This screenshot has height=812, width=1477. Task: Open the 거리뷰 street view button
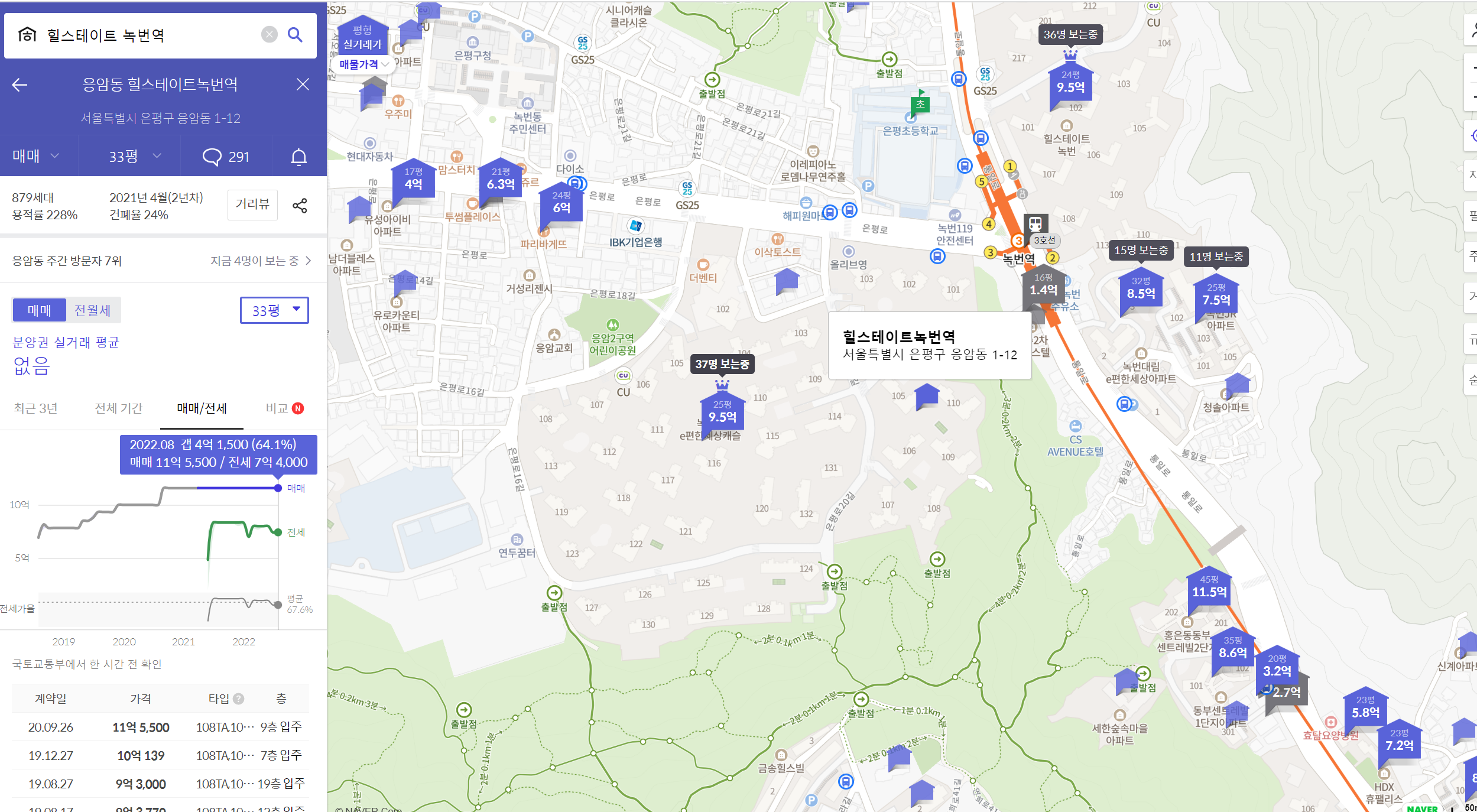point(252,204)
